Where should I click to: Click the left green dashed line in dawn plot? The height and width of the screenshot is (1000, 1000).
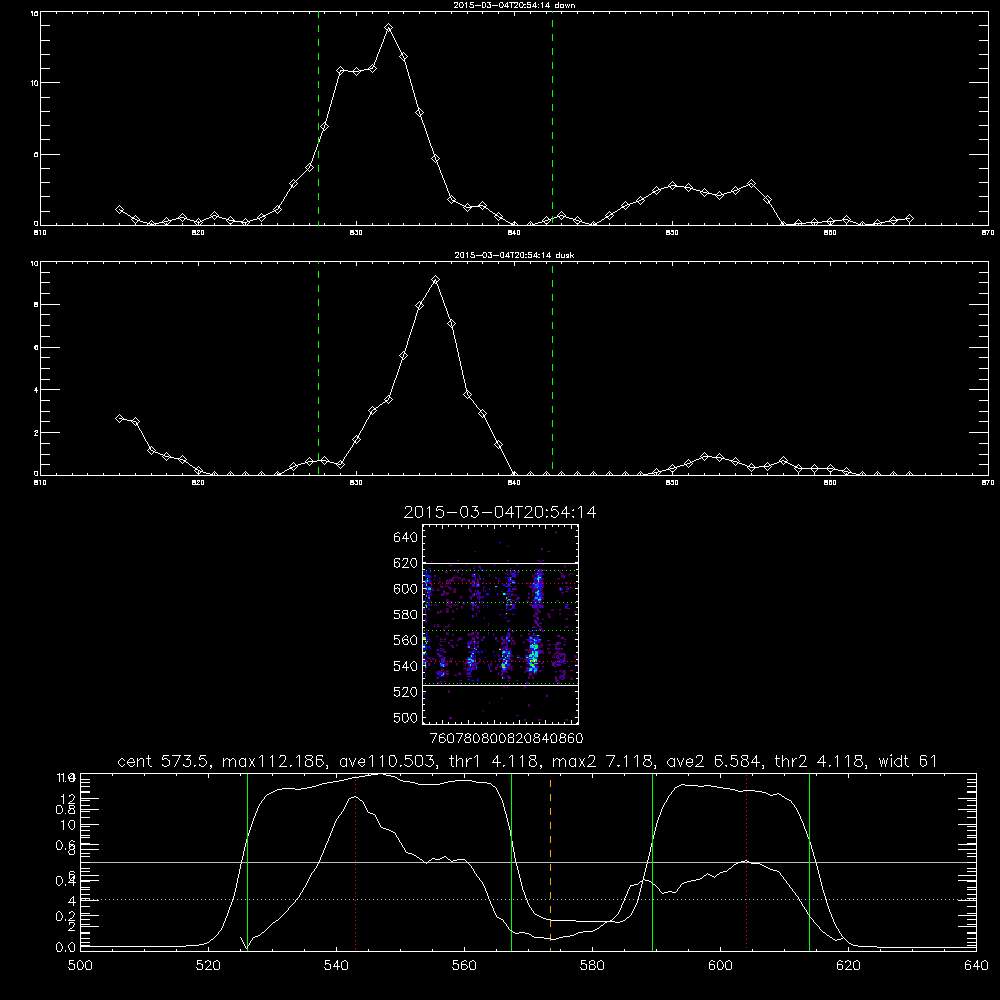(318, 119)
